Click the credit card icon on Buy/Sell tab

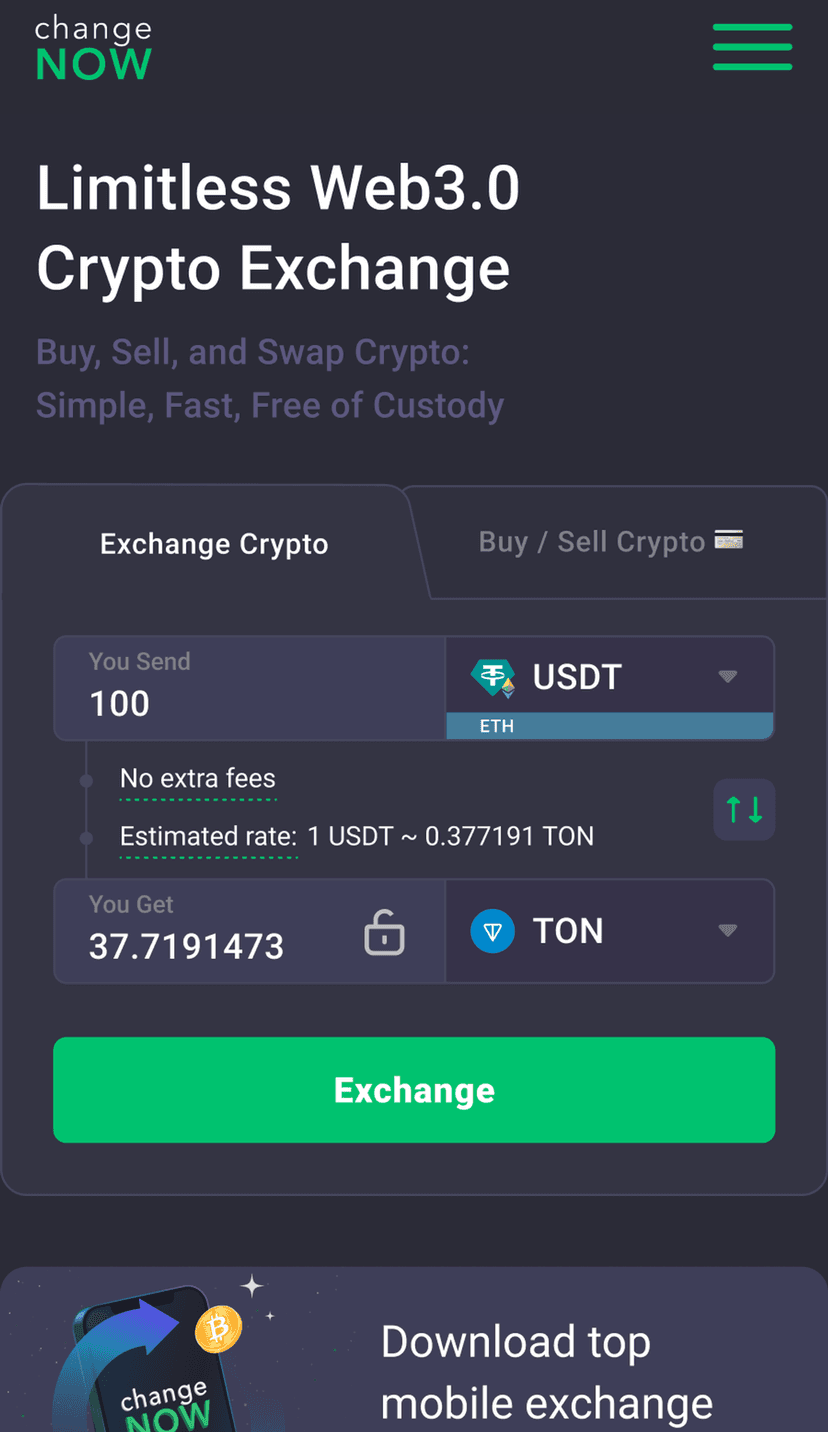point(728,542)
